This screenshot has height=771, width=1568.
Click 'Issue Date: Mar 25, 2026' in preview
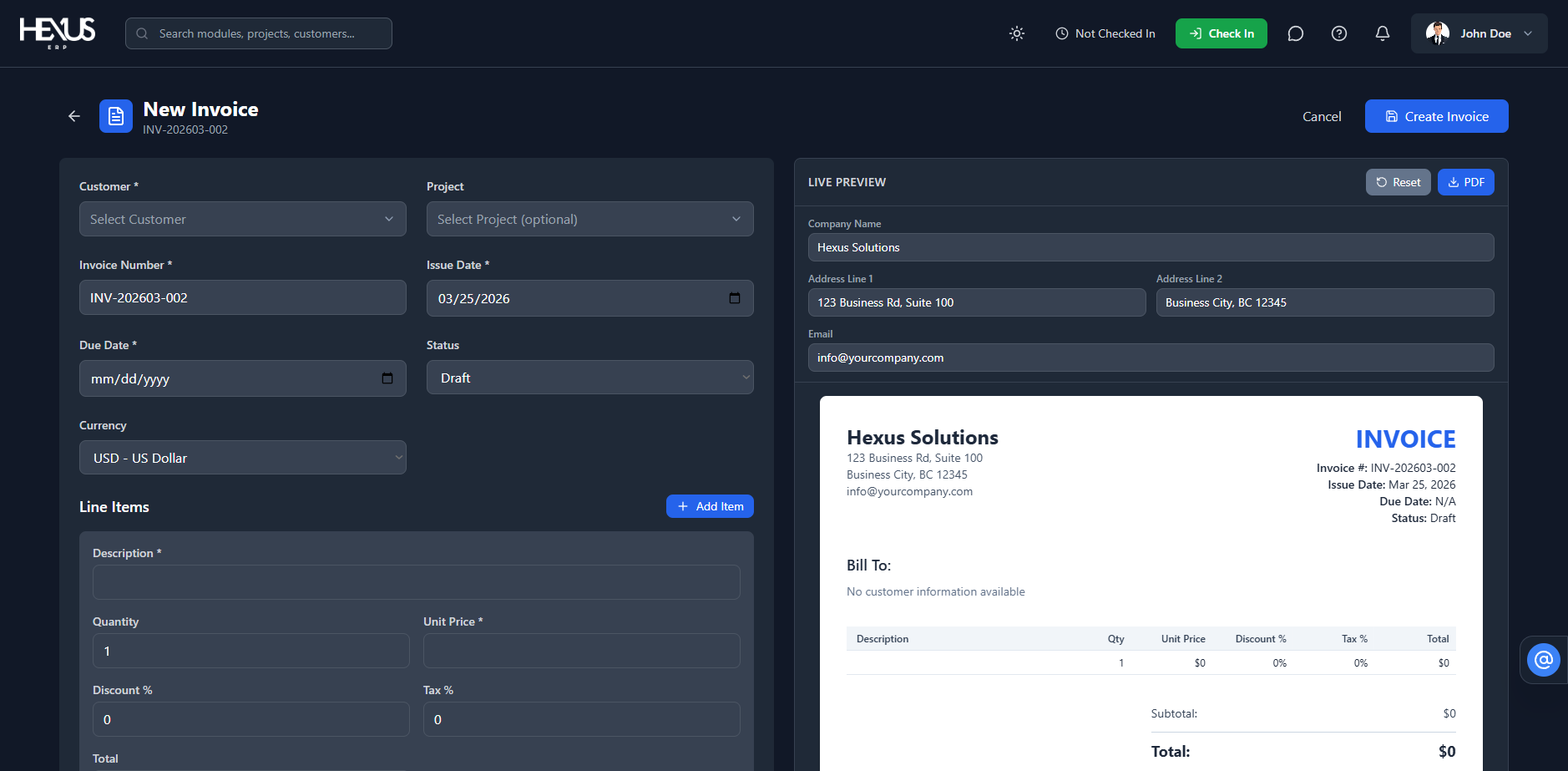coord(1392,484)
